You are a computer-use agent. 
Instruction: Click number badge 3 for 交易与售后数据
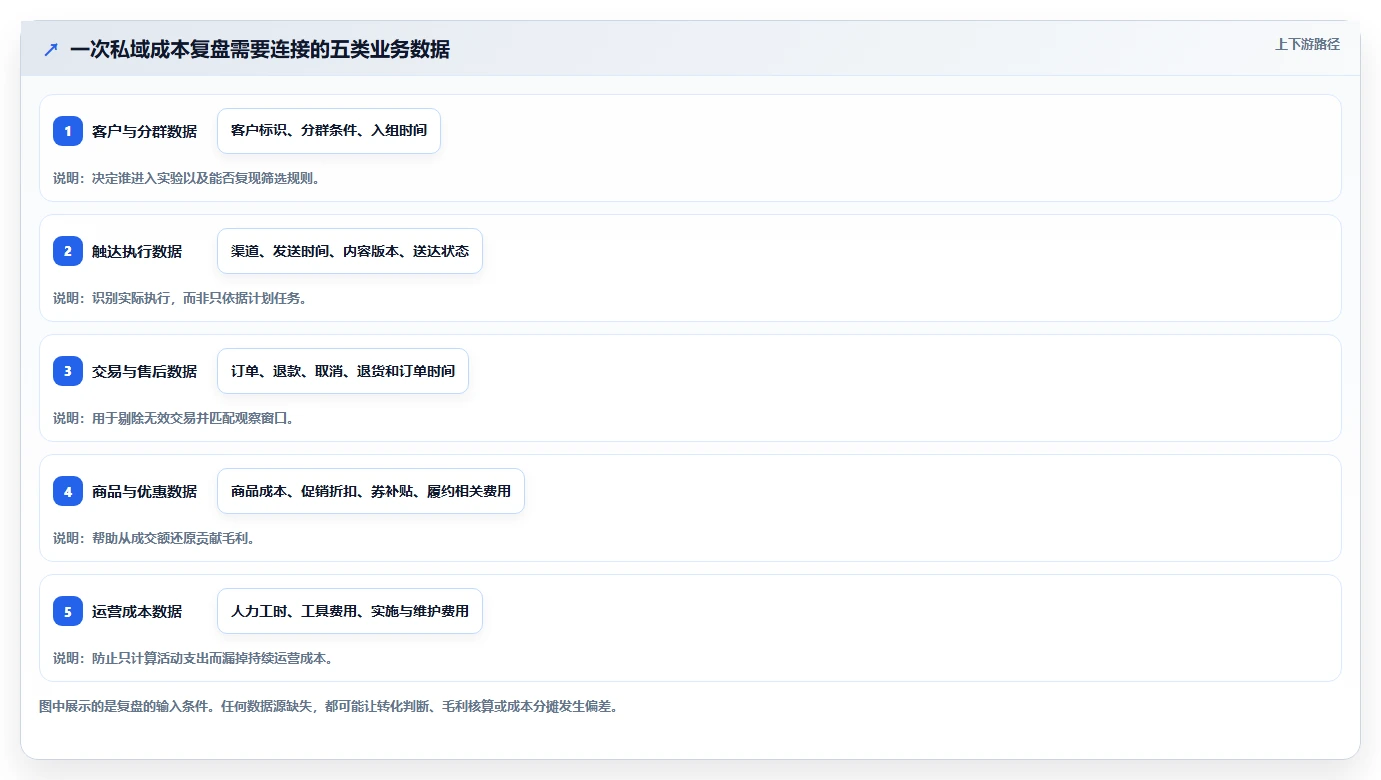pos(68,371)
